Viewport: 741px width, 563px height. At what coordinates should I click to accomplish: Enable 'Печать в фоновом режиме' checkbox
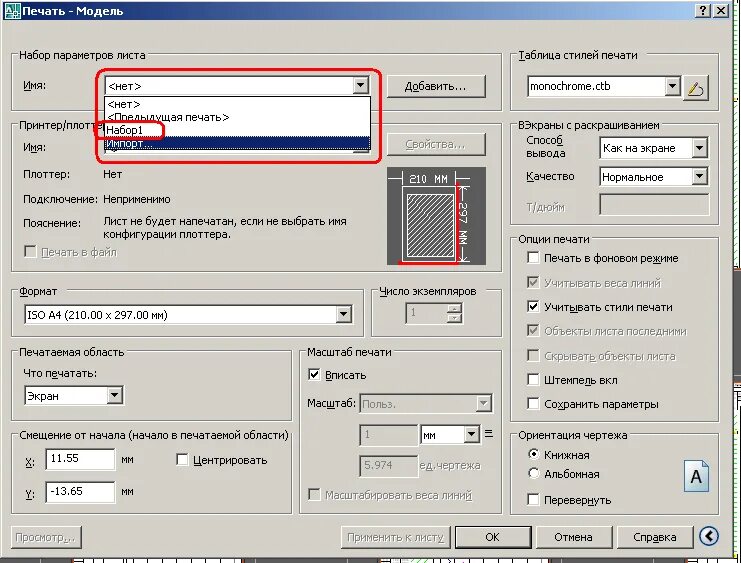tap(533, 258)
